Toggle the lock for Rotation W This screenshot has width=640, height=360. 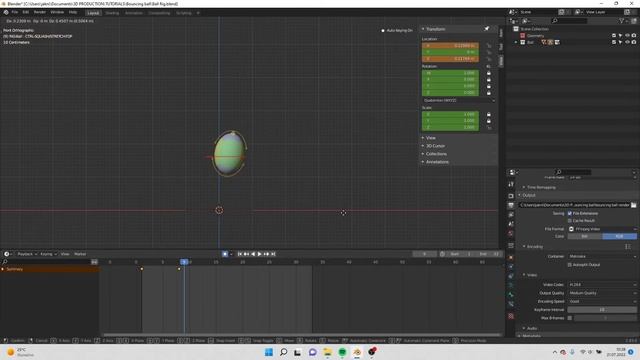point(489,73)
